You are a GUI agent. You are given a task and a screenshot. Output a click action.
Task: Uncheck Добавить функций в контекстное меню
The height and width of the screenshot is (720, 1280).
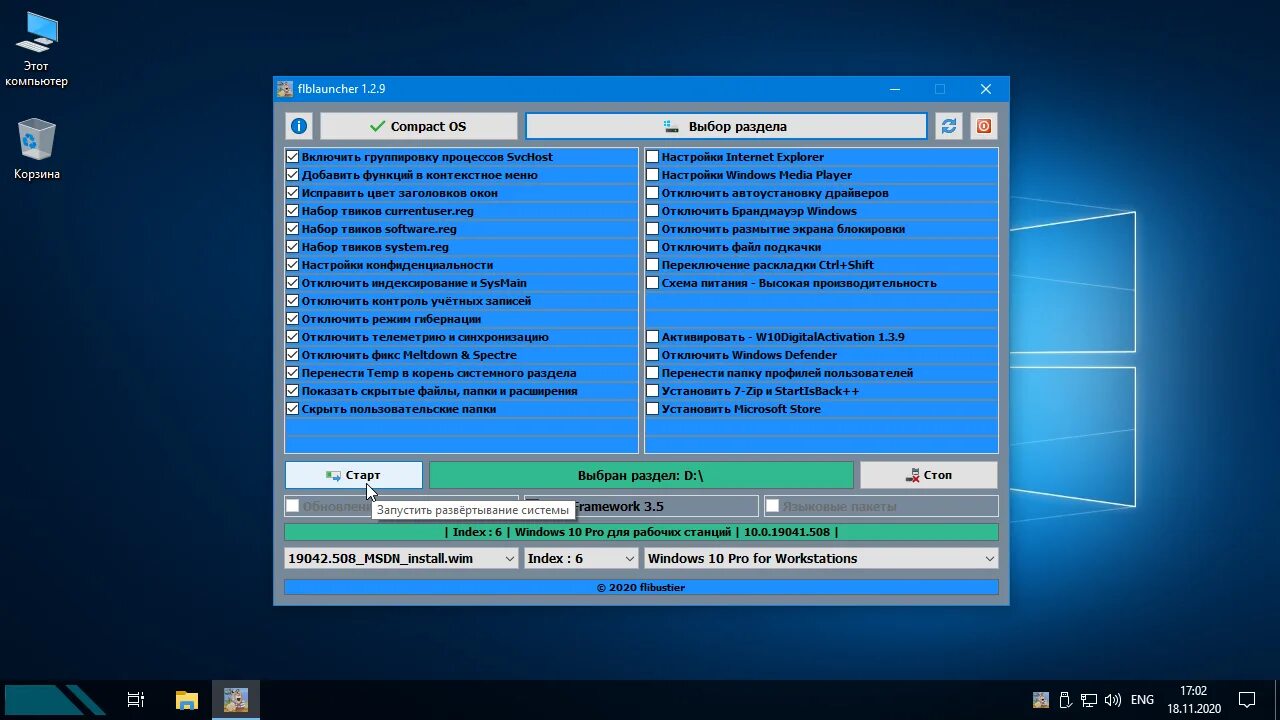[293, 175]
